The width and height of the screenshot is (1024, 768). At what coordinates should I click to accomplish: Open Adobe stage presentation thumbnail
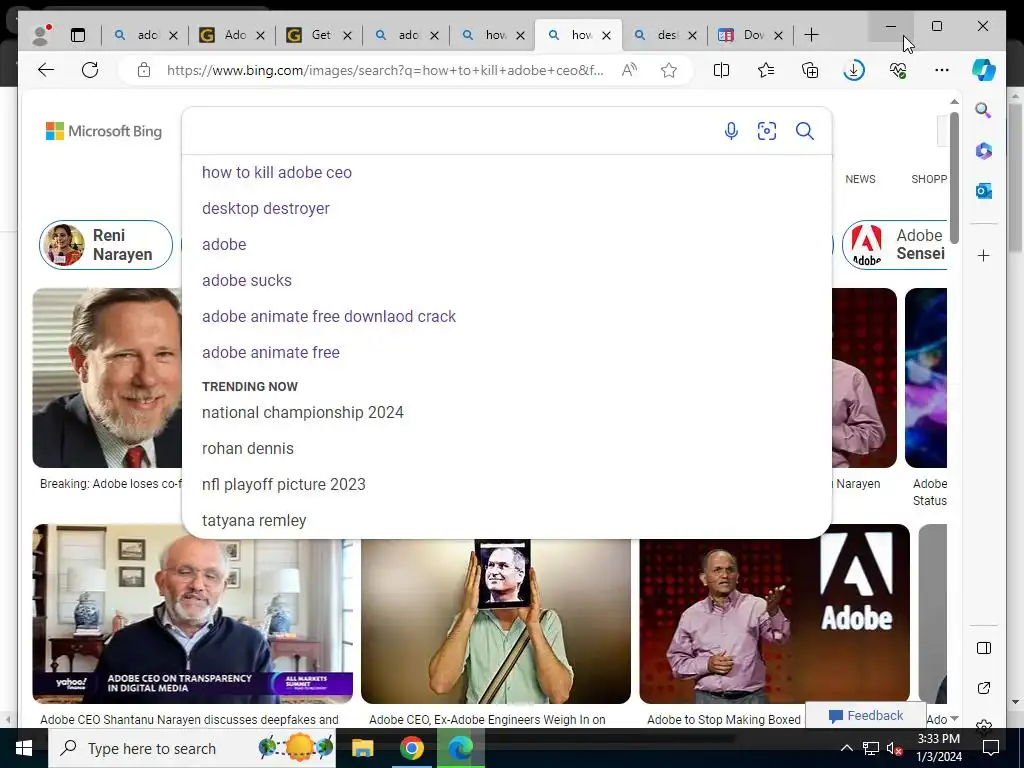775,614
